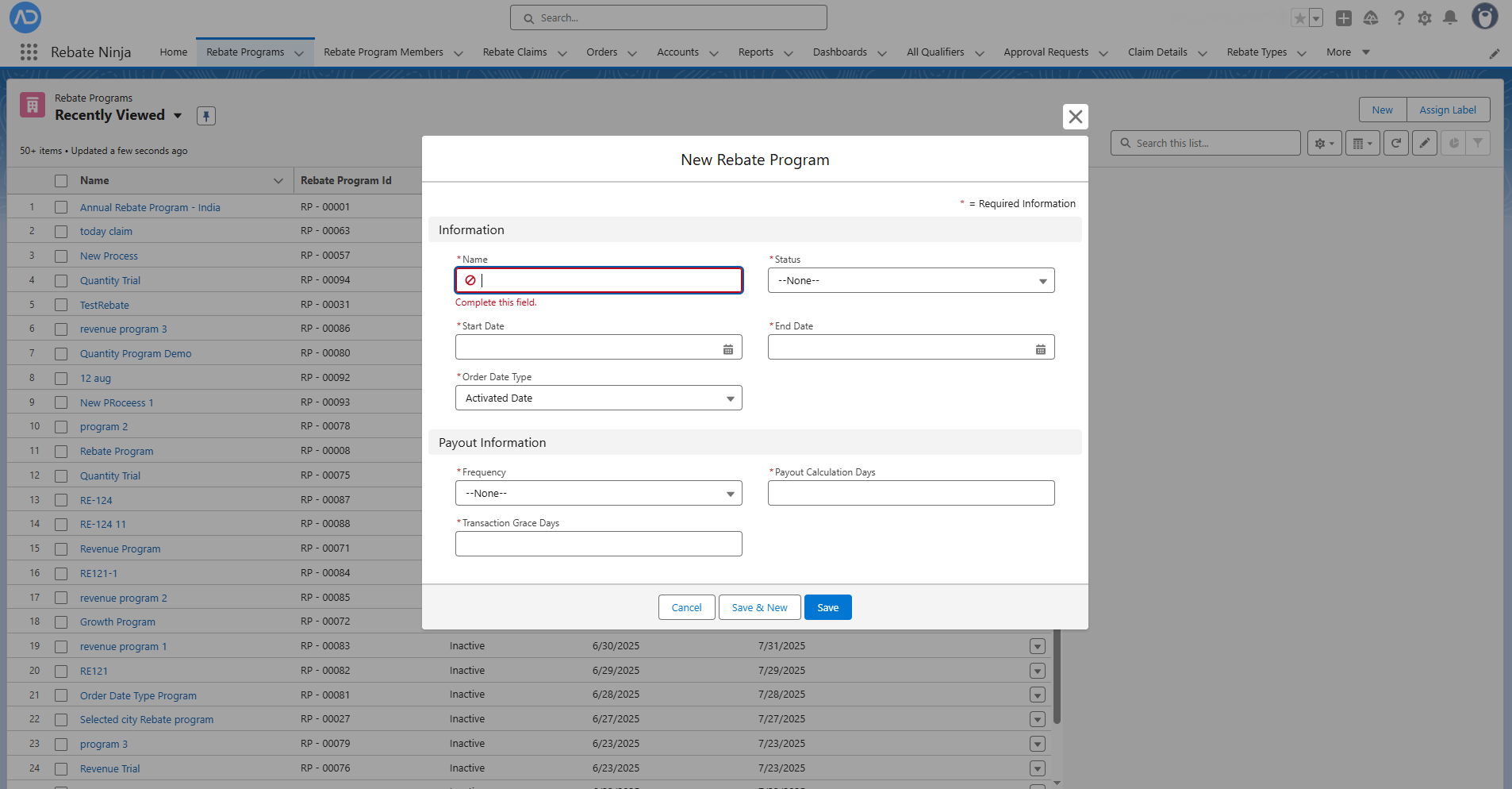Toggle the select-all checkbox in list header
The width and height of the screenshot is (1512, 789).
click(61, 180)
